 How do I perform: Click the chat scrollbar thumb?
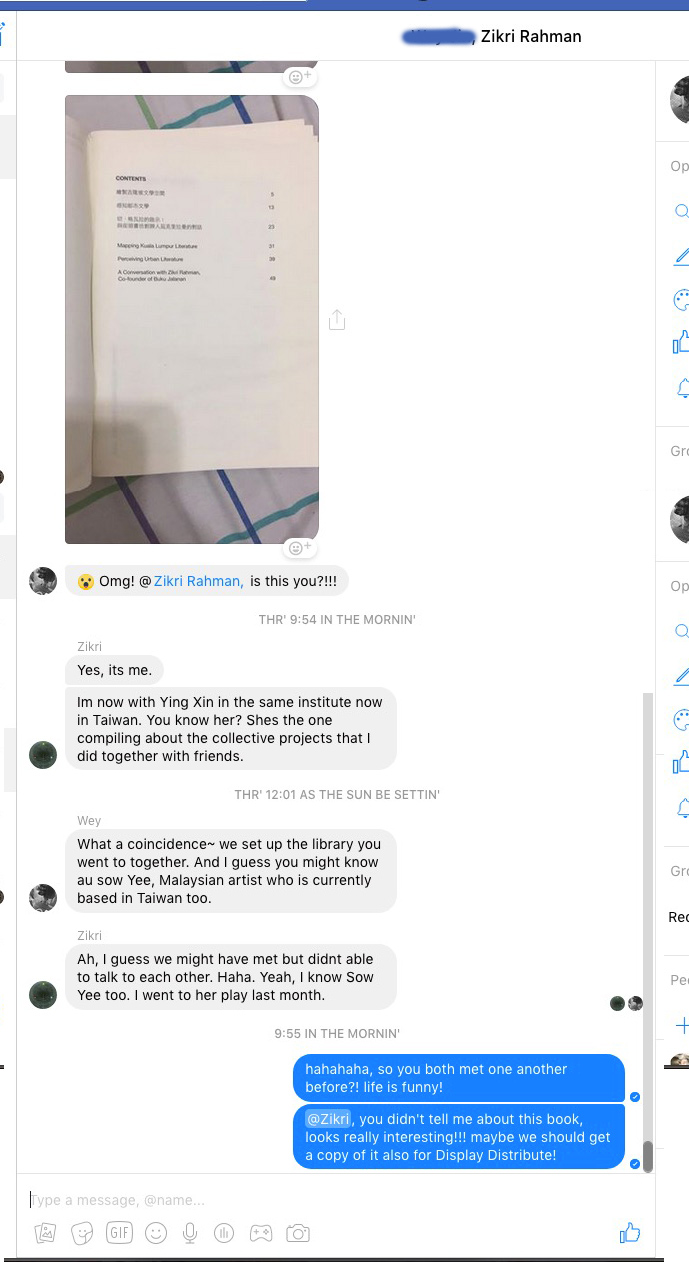point(648,1156)
